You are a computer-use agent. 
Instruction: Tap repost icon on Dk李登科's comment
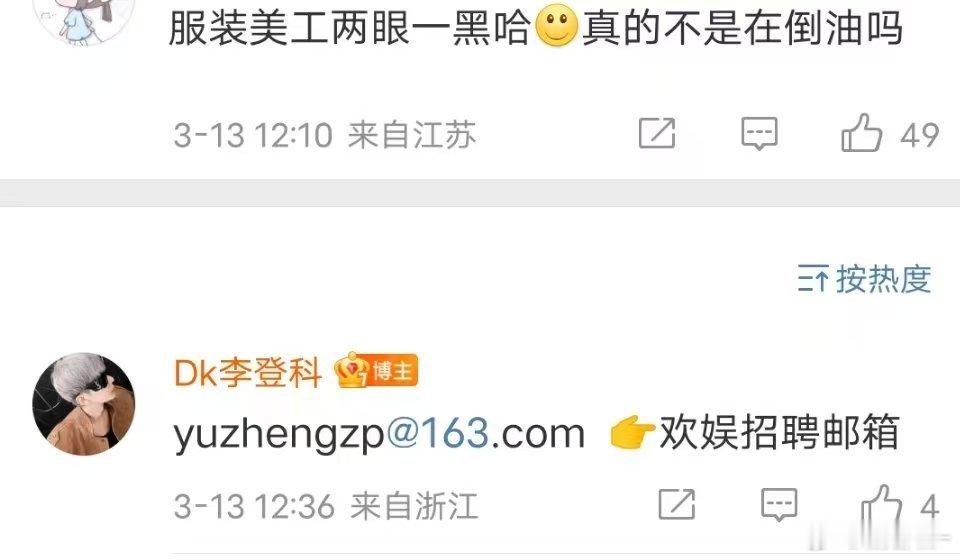click(x=677, y=505)
